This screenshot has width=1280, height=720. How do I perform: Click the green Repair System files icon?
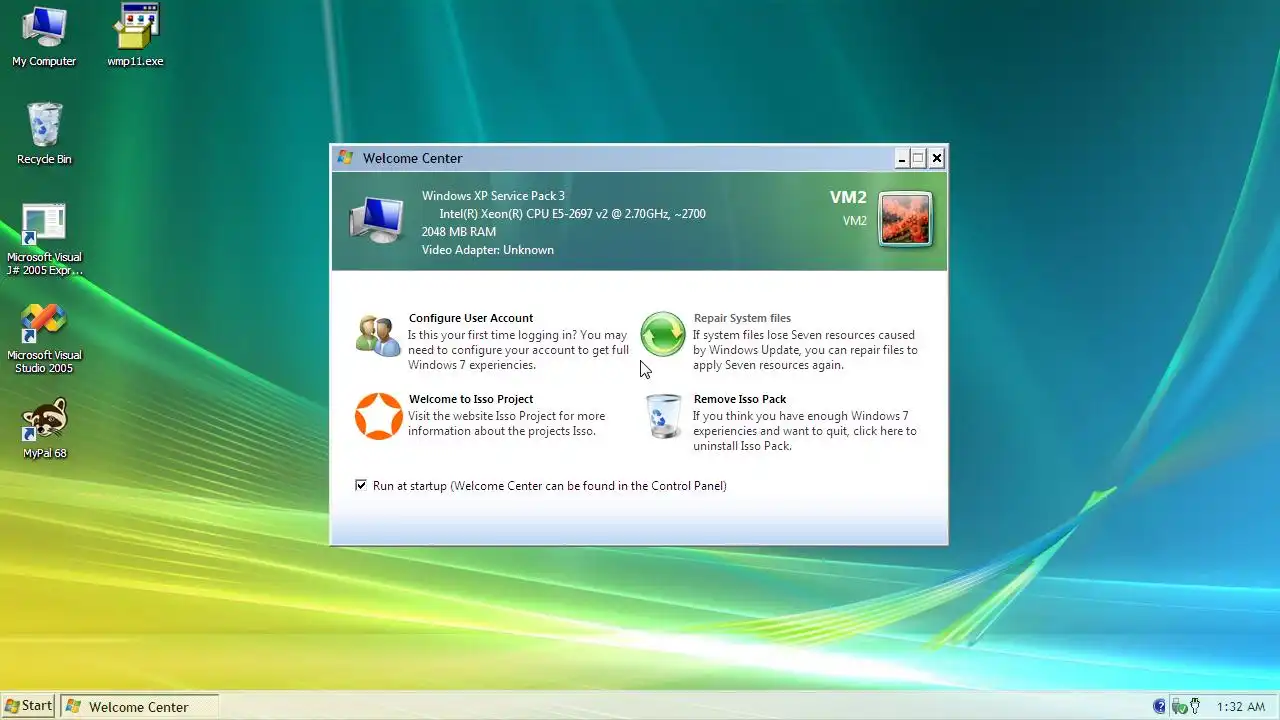(x=662, y=334)
